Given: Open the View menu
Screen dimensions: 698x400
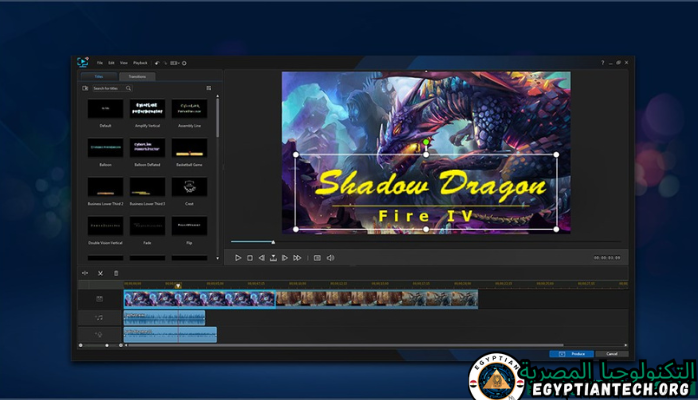Looking at the screenshot, I should (124, 63).
